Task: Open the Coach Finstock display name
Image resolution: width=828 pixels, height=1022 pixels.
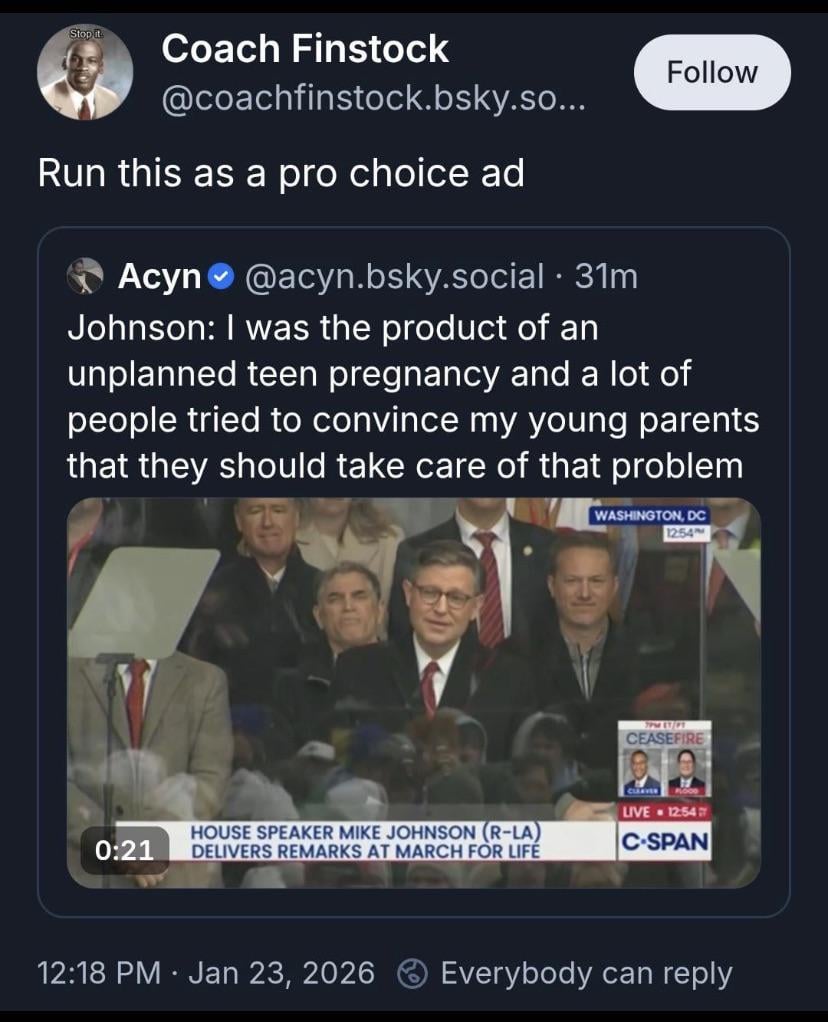Action: pyautogui.click(x=305, y=48)
